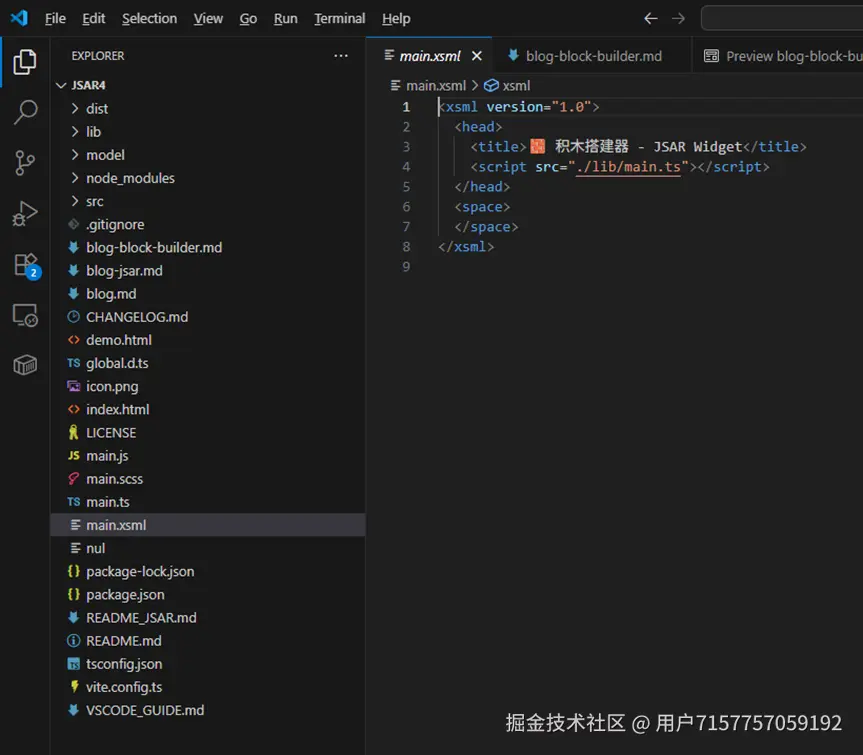The width and height of the screenshot is (863, 755).
Task: Click the command center search box
Action: point(782,19)
